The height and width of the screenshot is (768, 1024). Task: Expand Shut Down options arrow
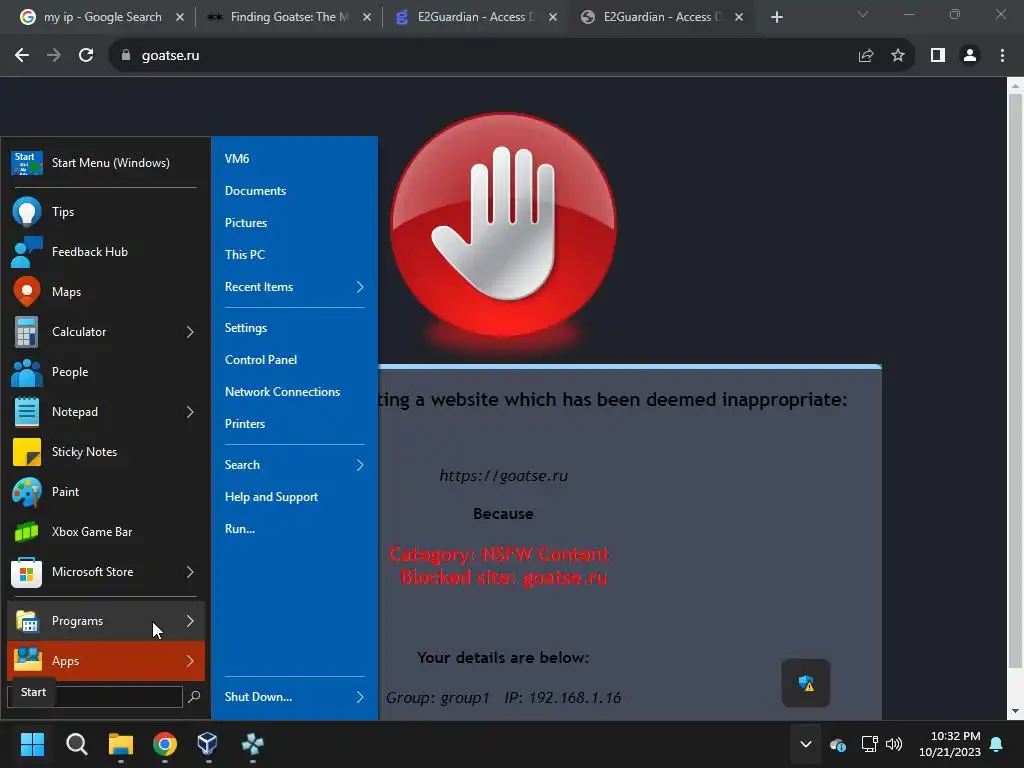pyautogui.click(x=360, y=697)
